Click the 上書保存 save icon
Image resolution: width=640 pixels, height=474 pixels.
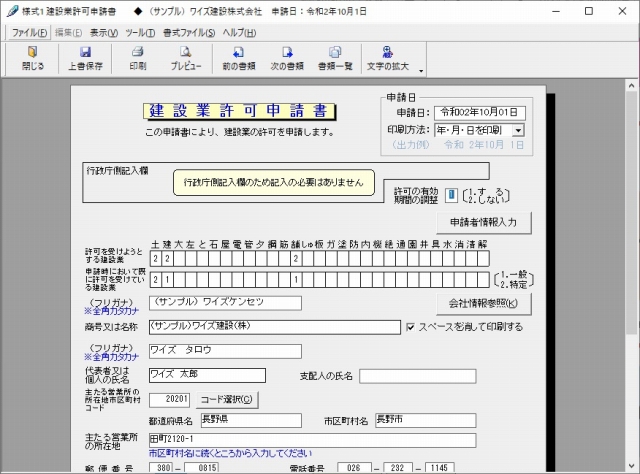85,58
